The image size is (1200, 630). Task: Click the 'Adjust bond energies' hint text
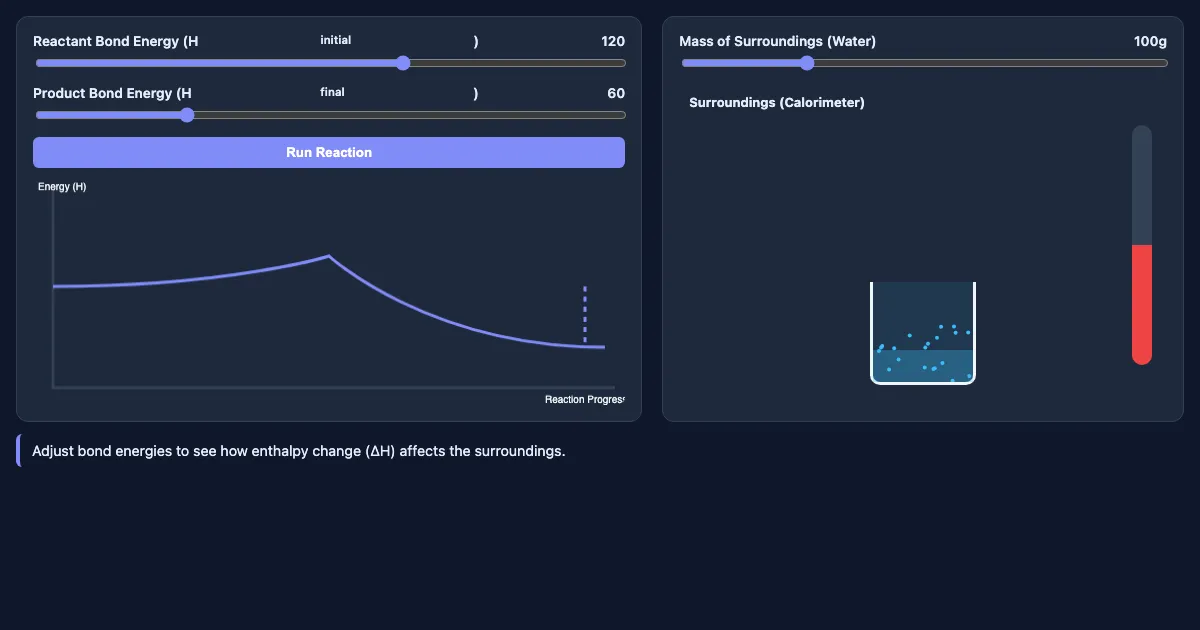[x=299, y=451]
